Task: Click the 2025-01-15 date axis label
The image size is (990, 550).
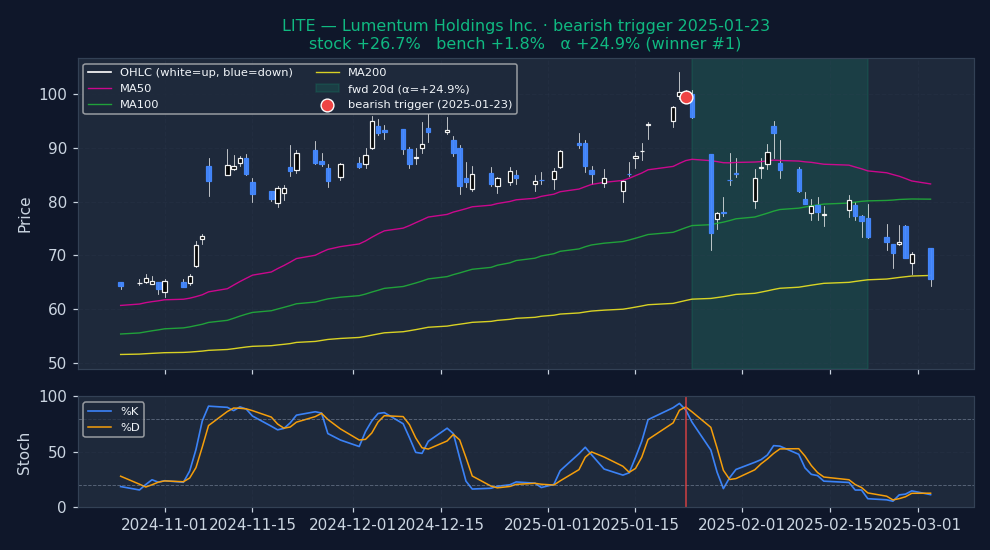Action: [635, 525]
